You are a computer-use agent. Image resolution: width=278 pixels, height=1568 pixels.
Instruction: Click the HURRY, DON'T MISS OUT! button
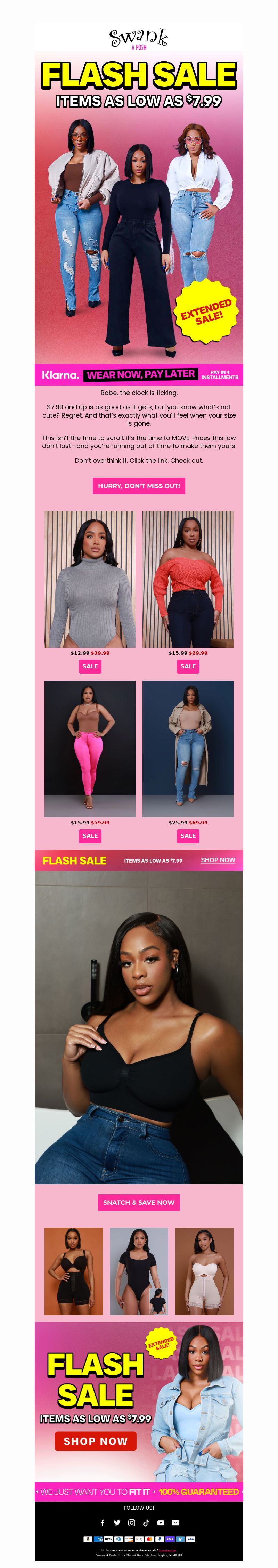point(139,486)
